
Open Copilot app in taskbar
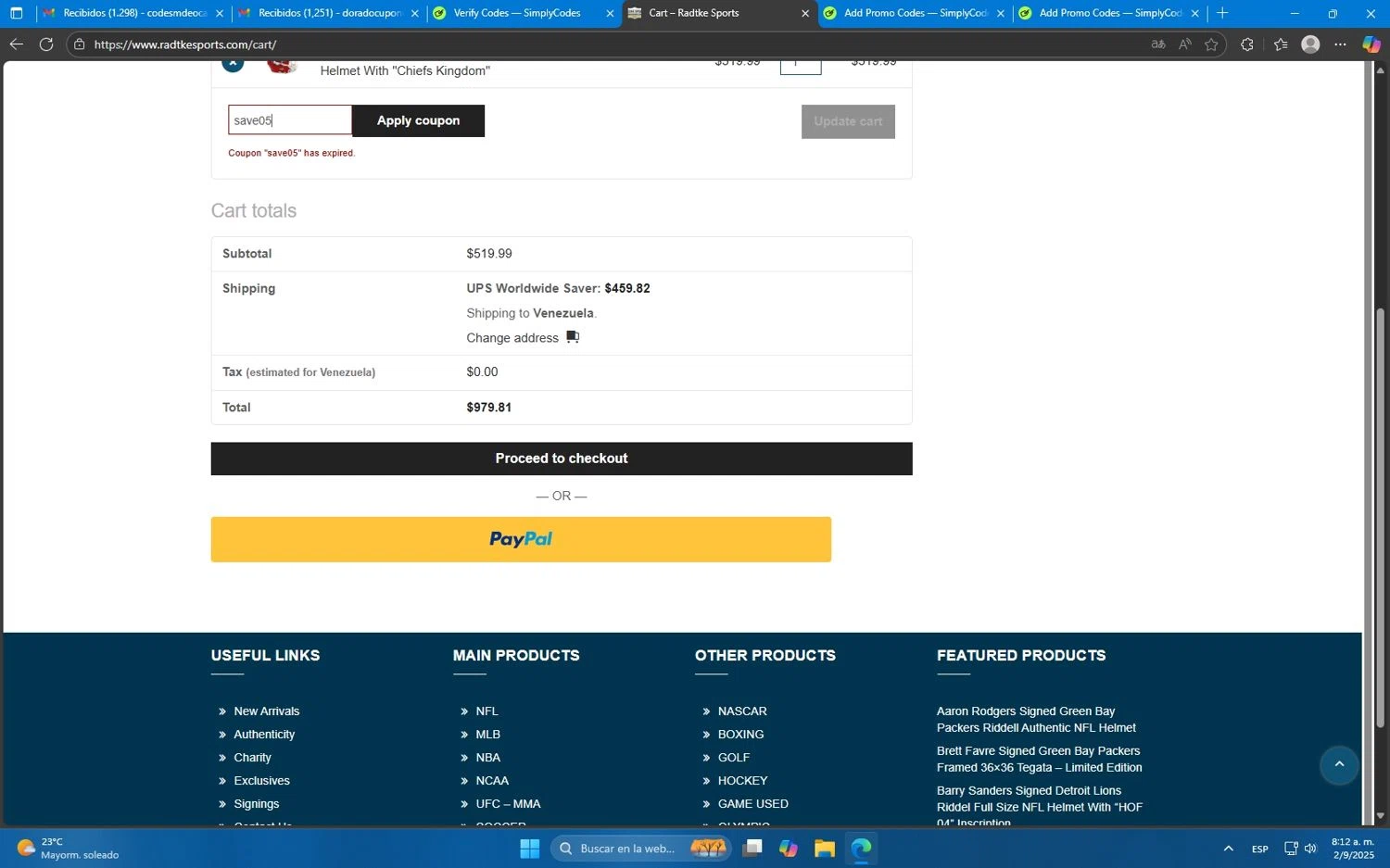click(x=788, y=848)
